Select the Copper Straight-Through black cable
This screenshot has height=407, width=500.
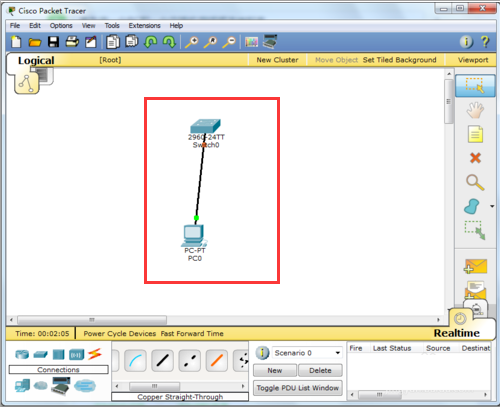point(162,360)
